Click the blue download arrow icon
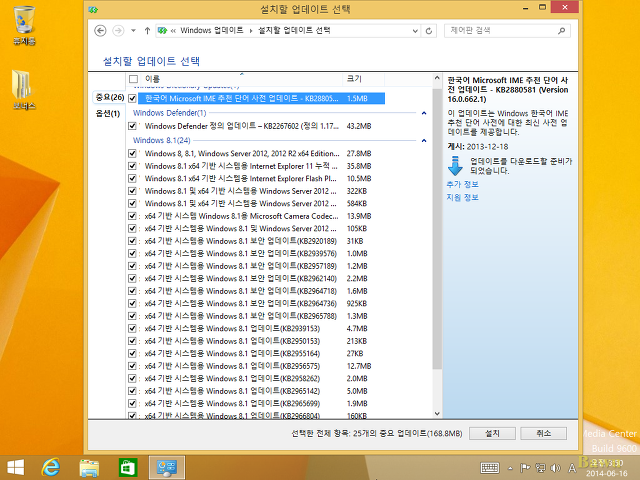The height and width of the screenshot is (480, 640). (455, 166)
